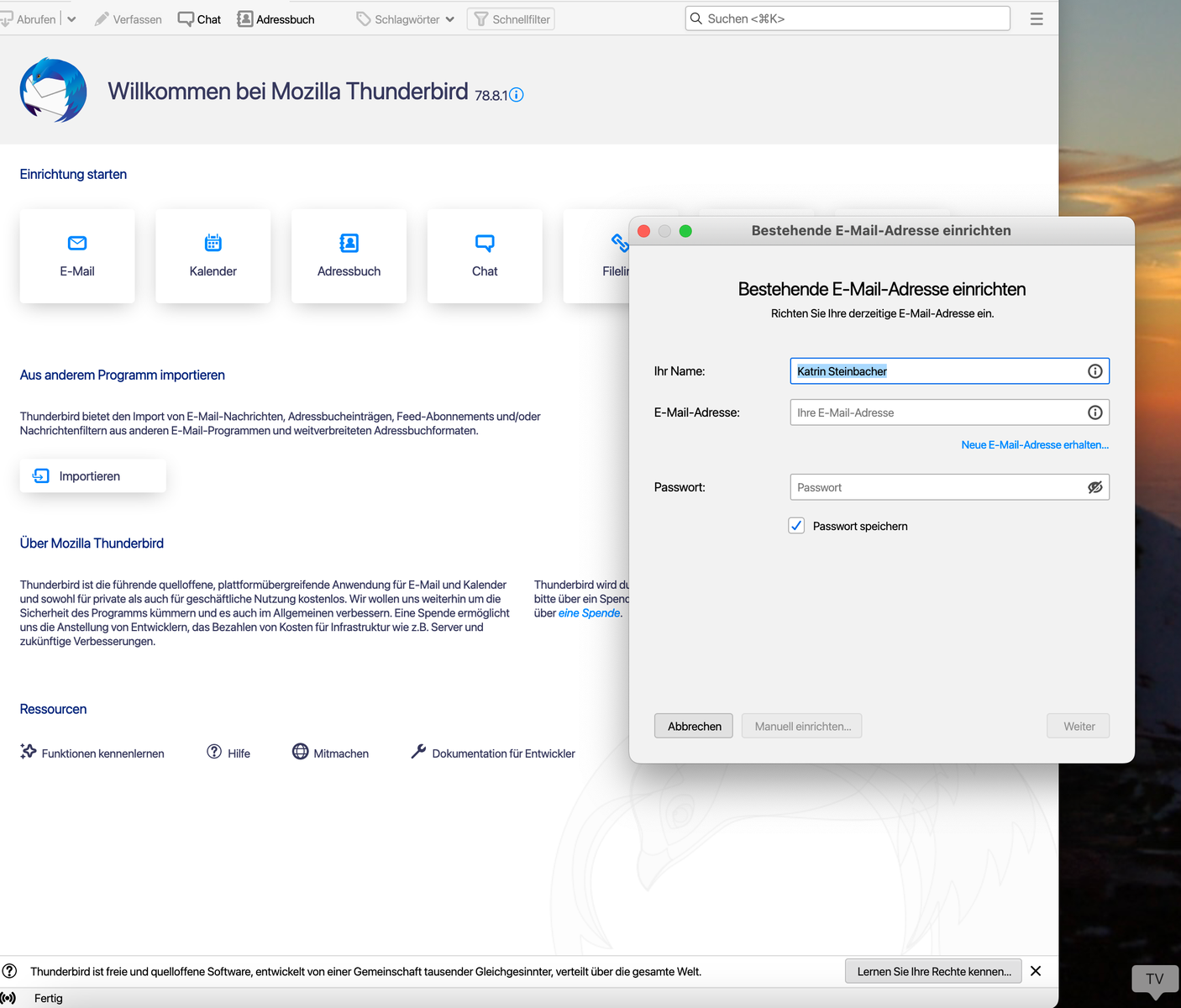Focus the Passwort input field
1181x1008 pixels.
(x=949, y=487)
